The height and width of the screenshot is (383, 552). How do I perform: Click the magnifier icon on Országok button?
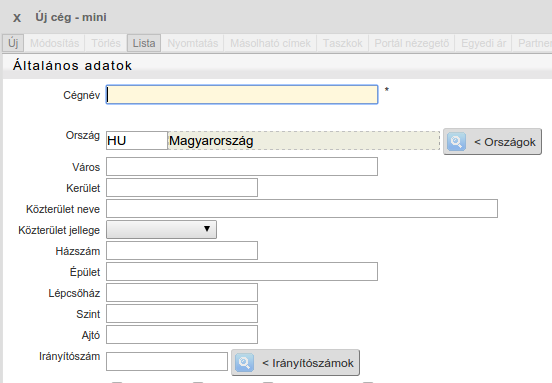[x=456, y=142]
